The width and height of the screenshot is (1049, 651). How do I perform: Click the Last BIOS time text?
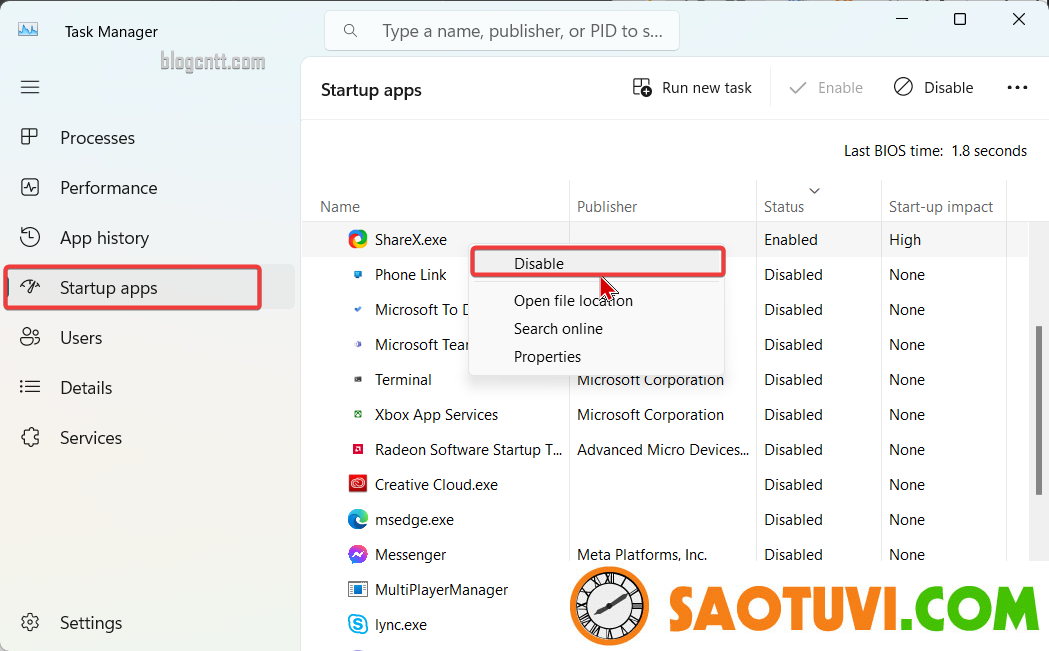pos(935,151)
